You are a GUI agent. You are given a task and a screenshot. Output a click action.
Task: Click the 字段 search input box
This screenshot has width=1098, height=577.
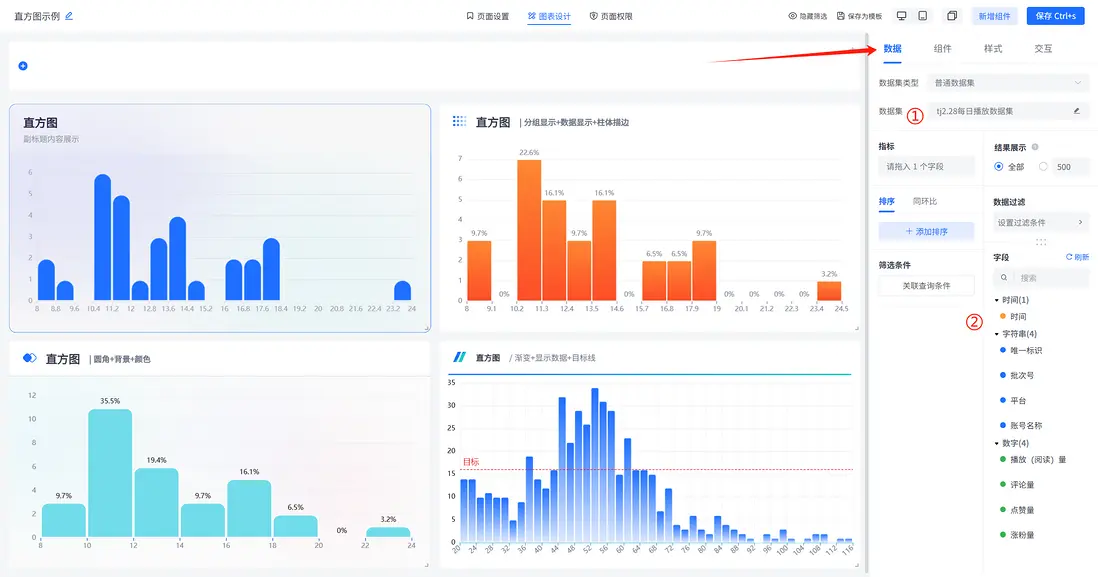coord(1041,278)
